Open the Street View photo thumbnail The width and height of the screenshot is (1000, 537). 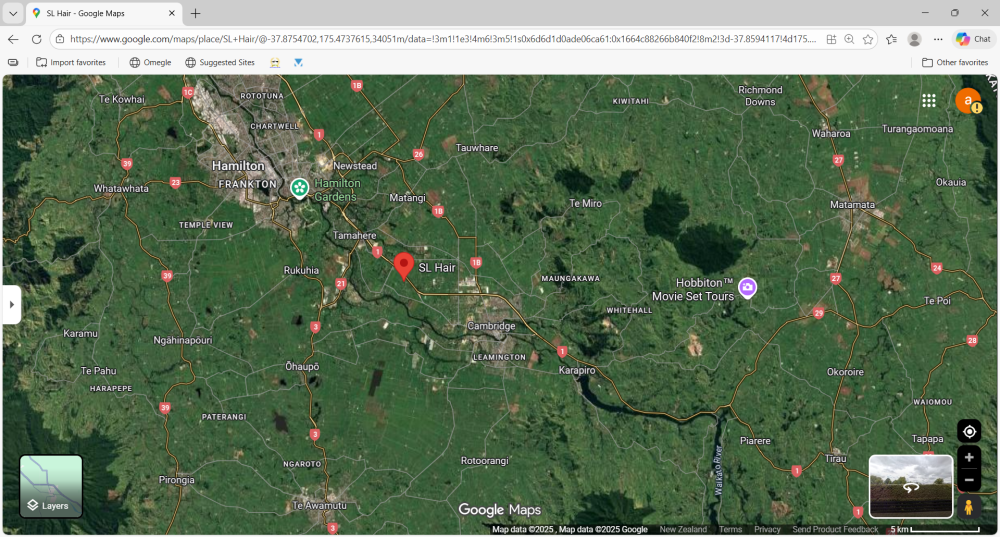pyautogui.click(x=910, y=487)
